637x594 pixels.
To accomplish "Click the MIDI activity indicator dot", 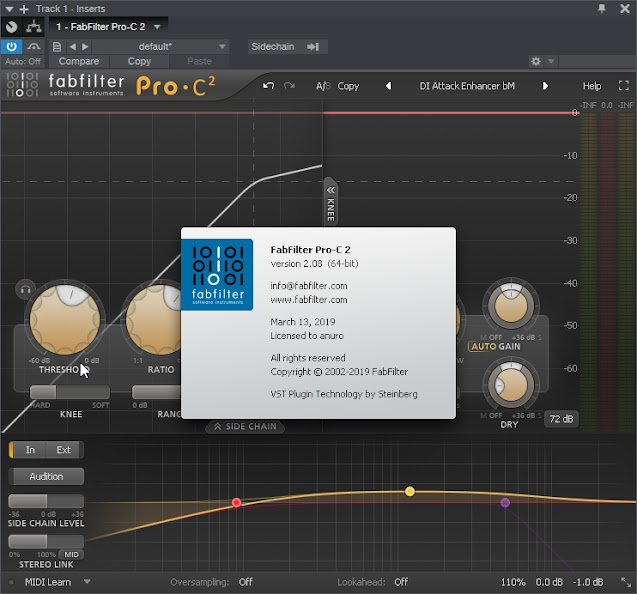I will pyautogui.click(x=11, y=582).
